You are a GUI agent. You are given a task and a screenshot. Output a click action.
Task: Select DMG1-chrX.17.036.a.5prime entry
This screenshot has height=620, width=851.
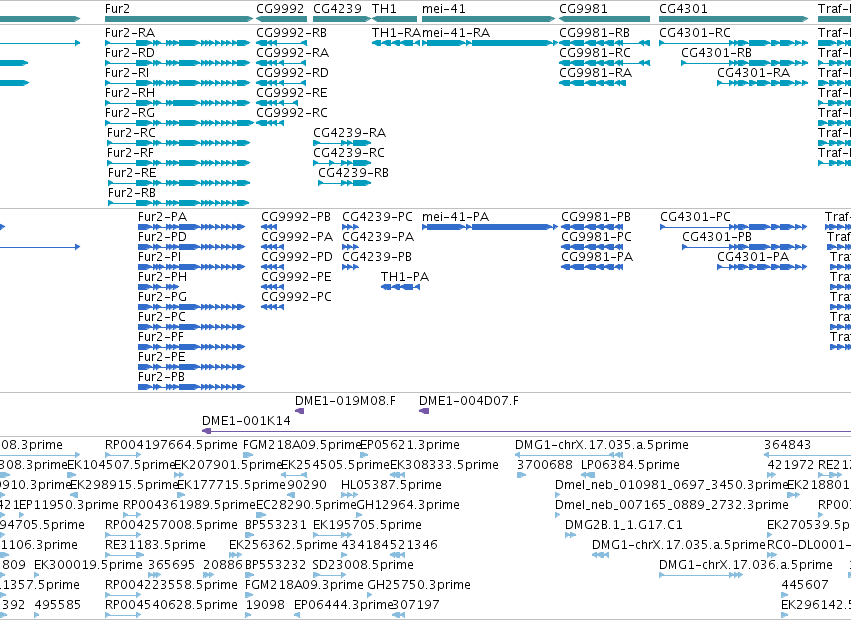(x=746, y=565)
